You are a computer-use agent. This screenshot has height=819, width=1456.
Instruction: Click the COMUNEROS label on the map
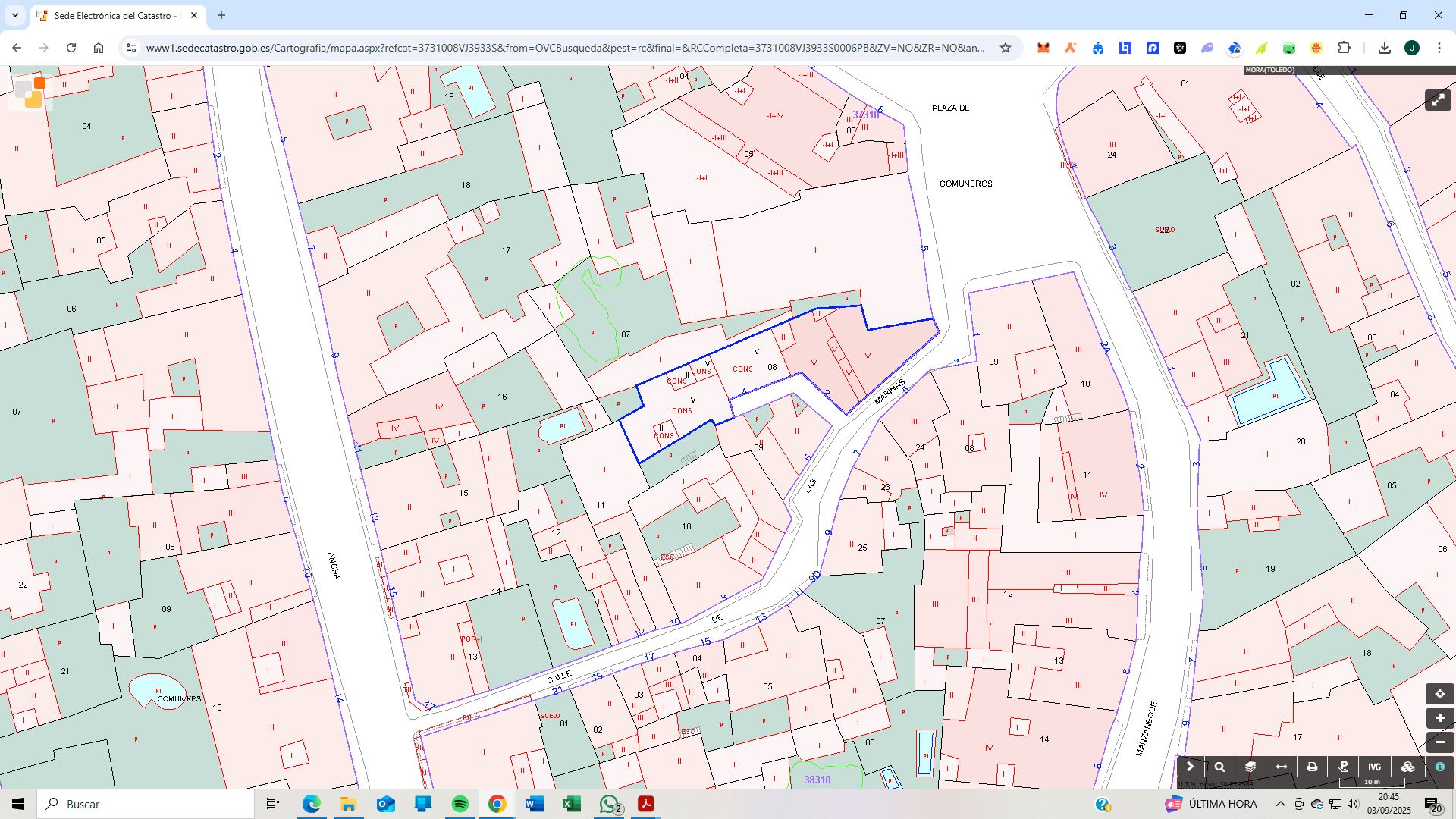[966, 184]
